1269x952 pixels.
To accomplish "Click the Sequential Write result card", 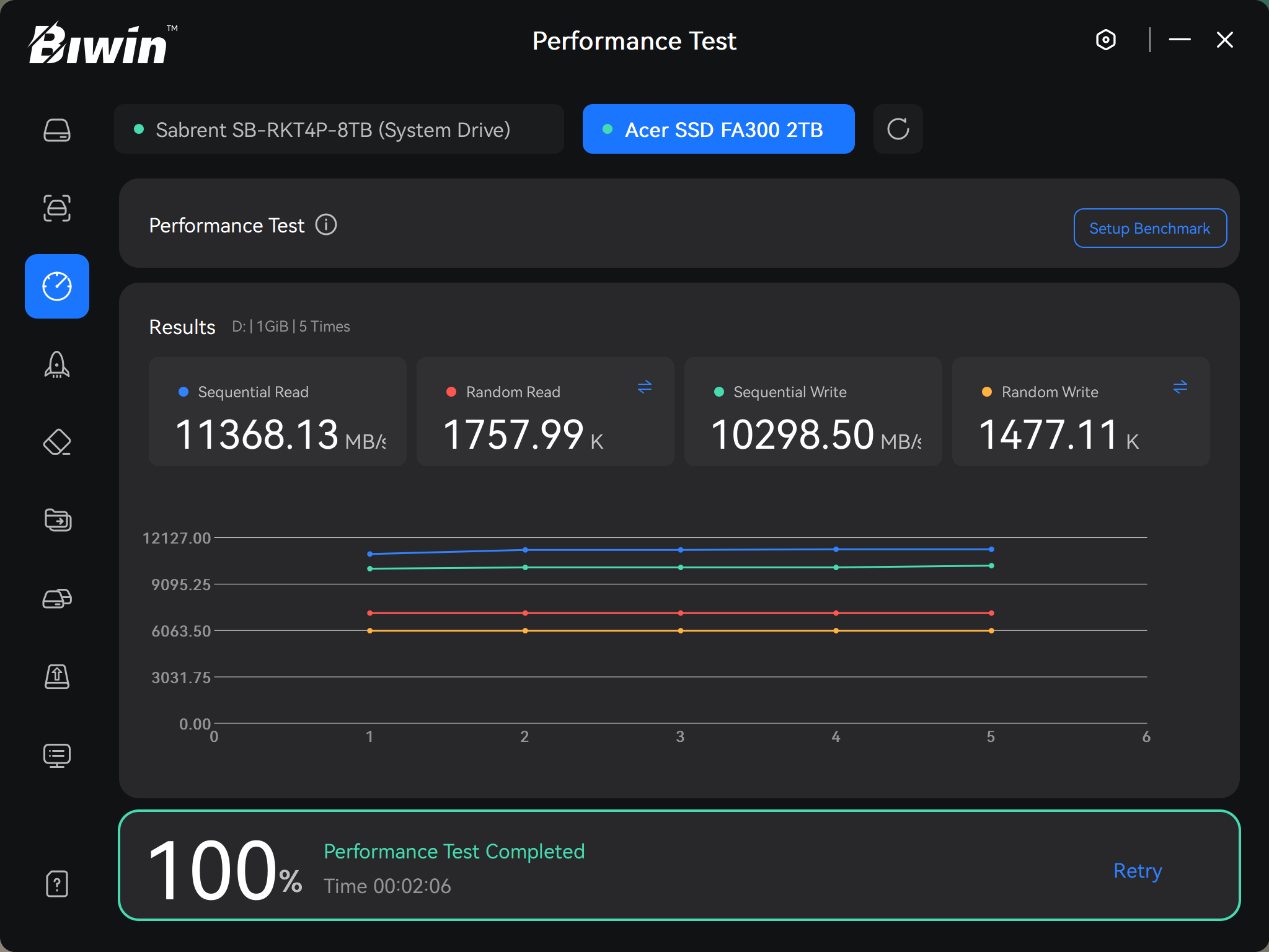I will pyautogui.click(x=813, y=412).
